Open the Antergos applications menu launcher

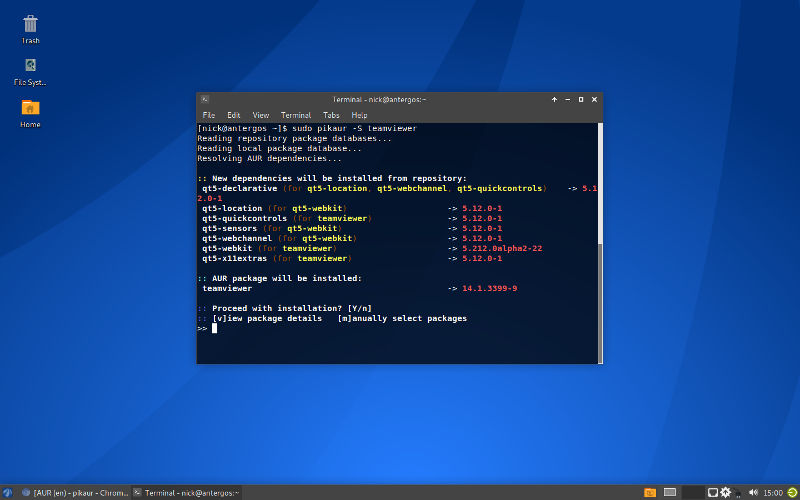click(x=7, y=493)
